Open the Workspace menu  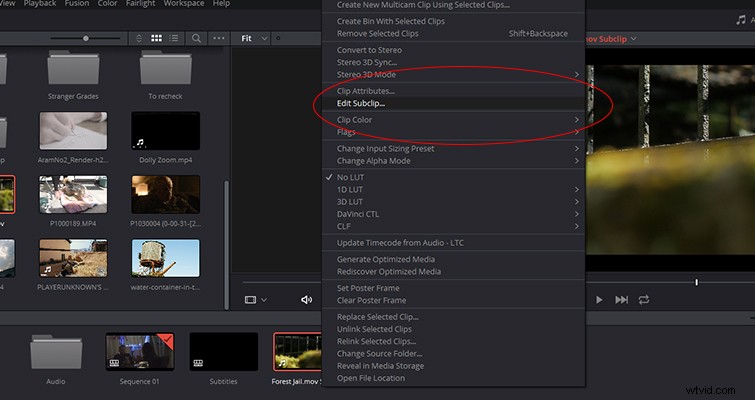(x=183, y=3)
